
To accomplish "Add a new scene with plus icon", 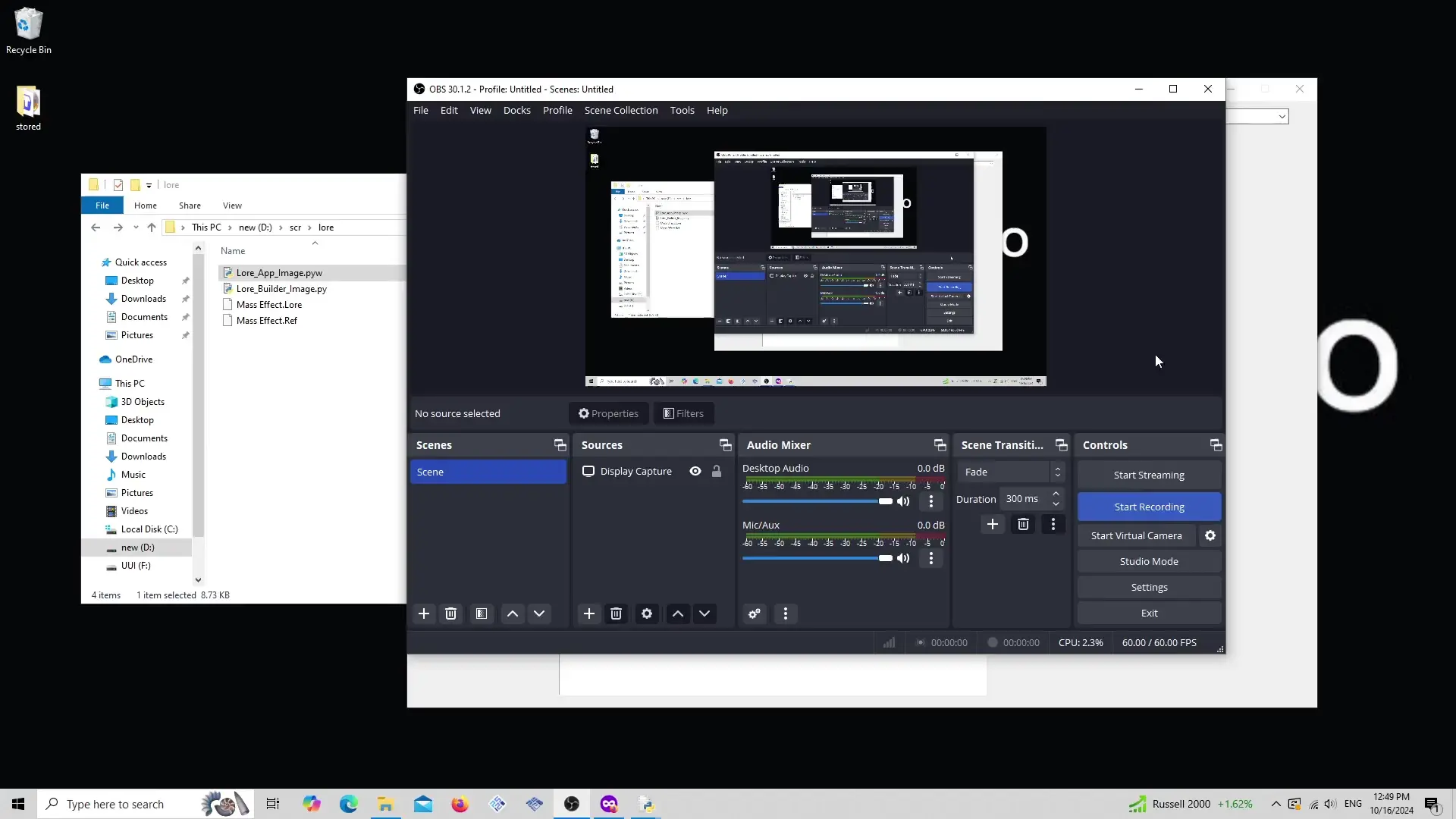I will point(424,613).
